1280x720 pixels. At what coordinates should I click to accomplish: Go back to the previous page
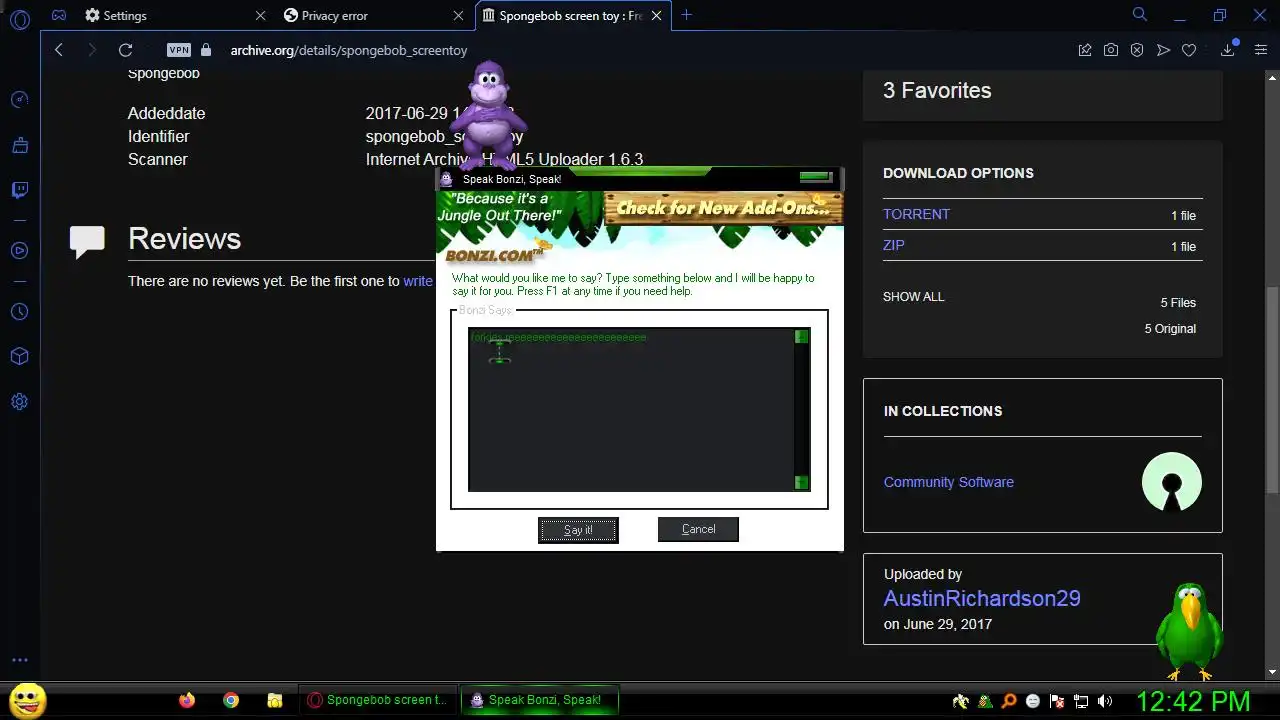coord(59,50)
